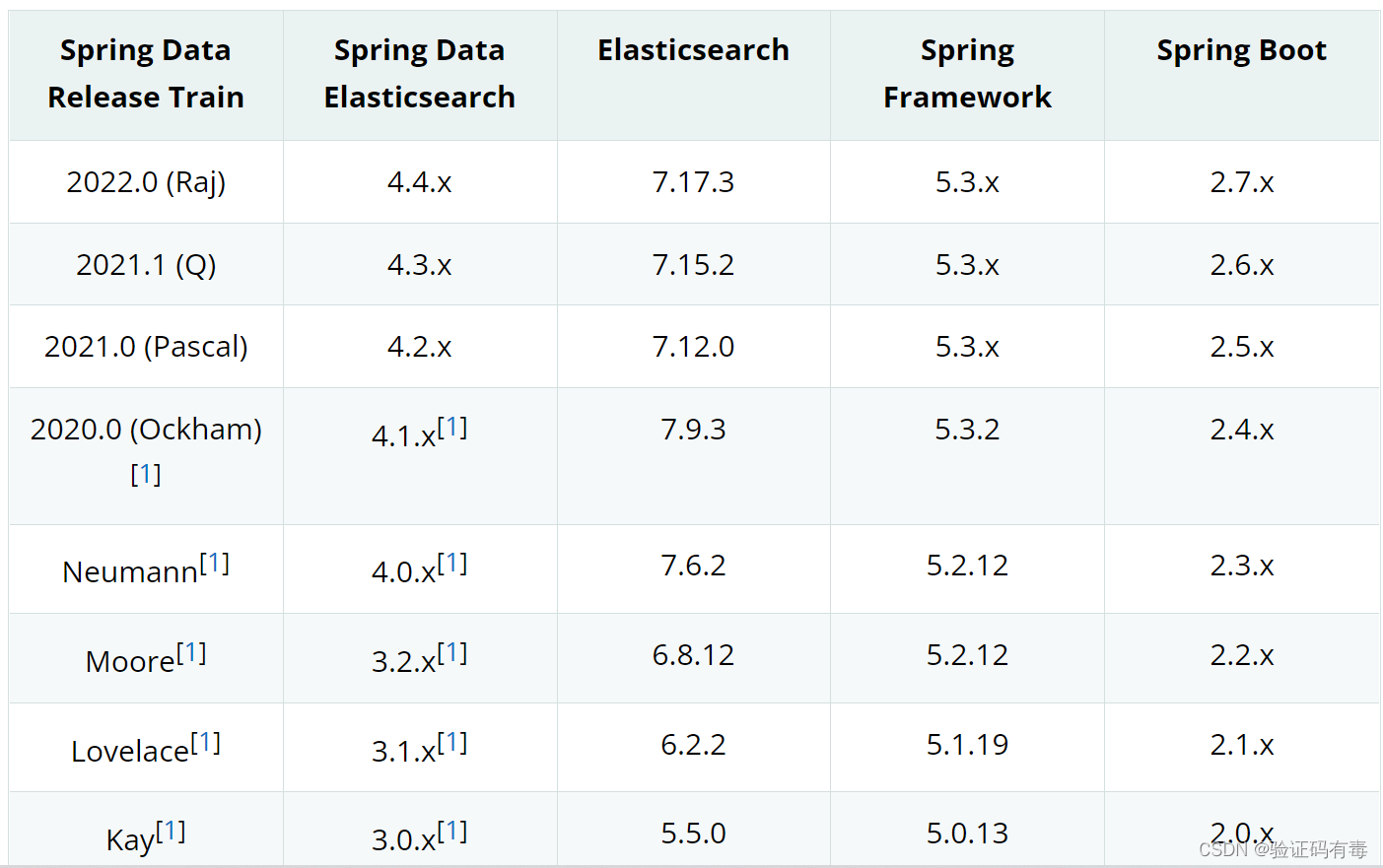1383x868 pixels.
Task: Click the 2021.0 (Pascal) release cell
Action: click(146, 347)
